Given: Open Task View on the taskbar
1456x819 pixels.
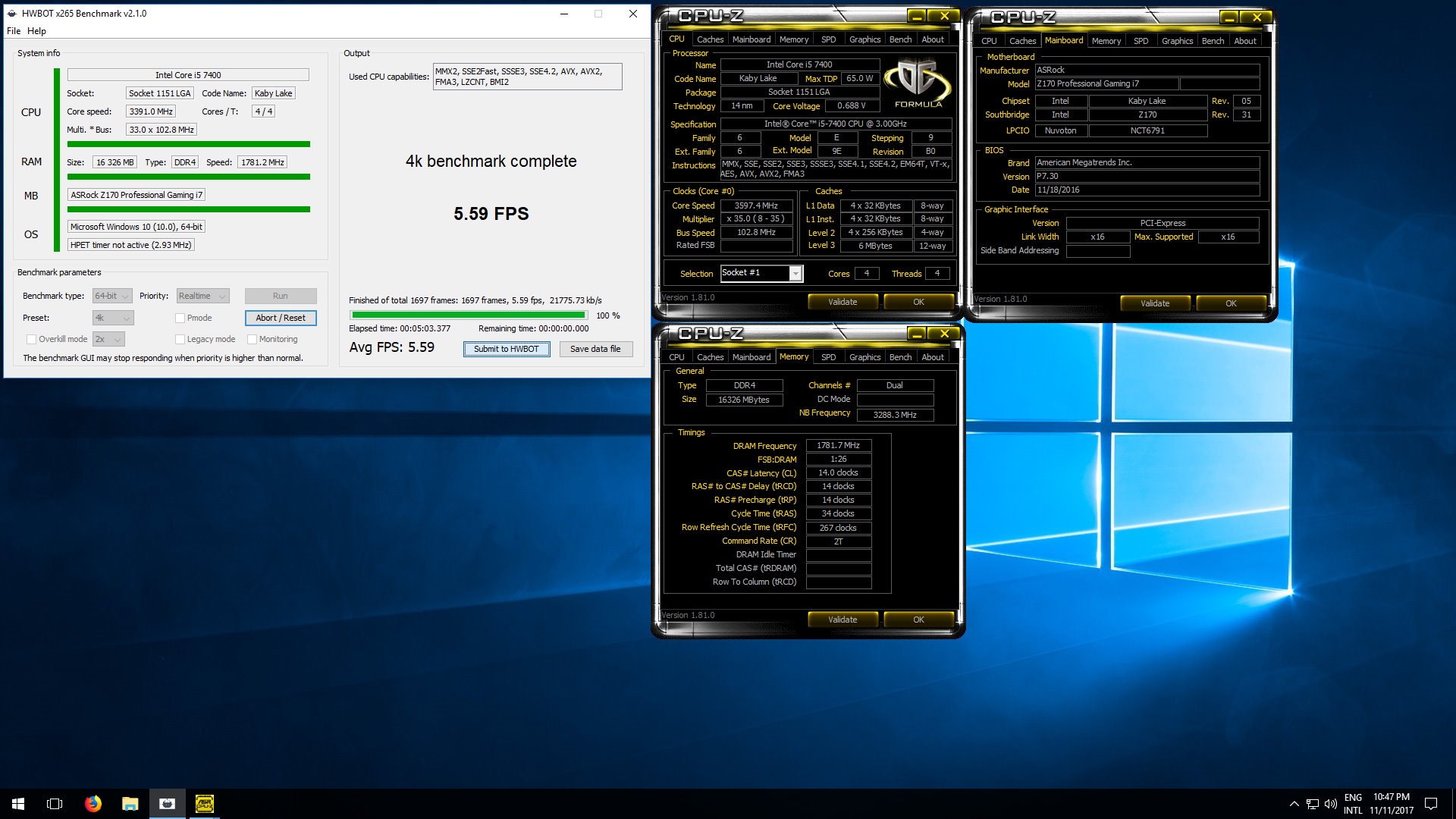Looking at the screenshot, I should pyautogui.click(x=55, y=804).
